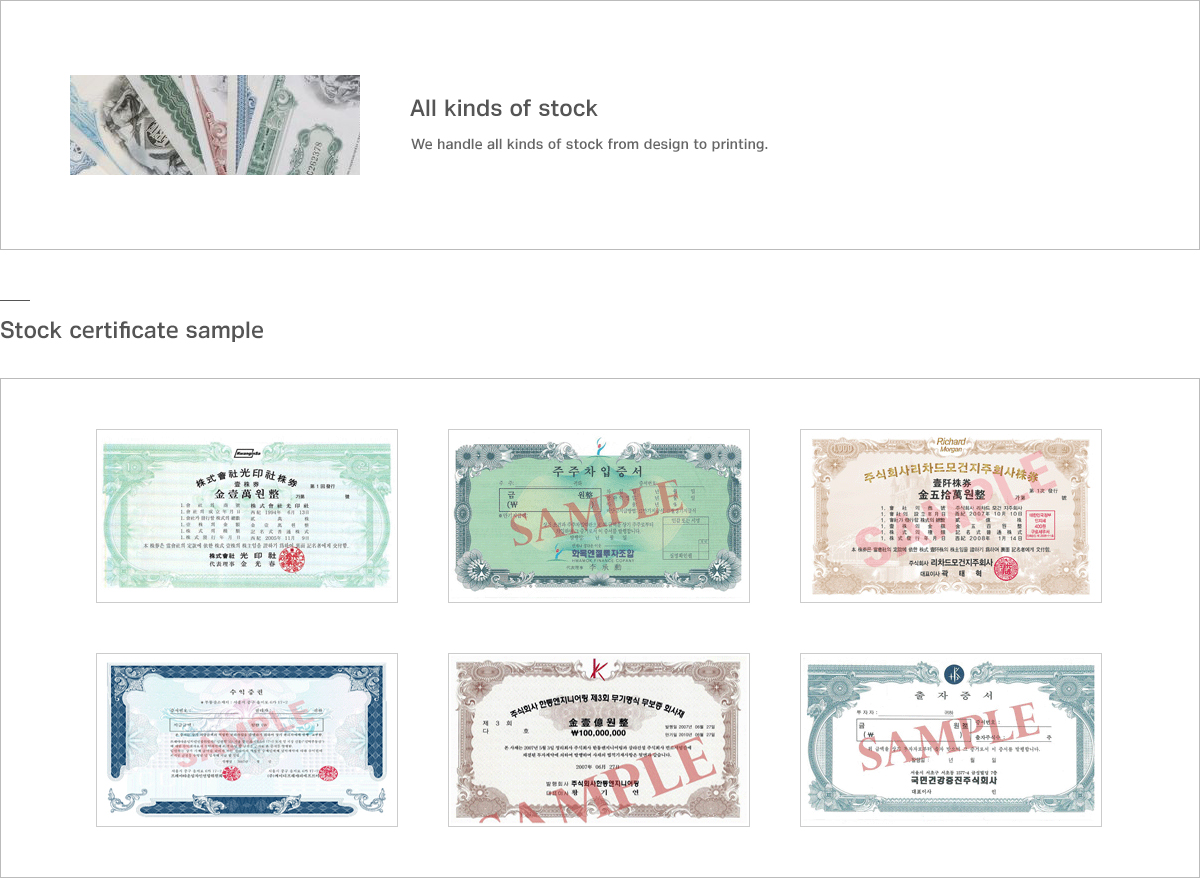Click the dancer figure logo atop the 주주차입증서 certificate

point(600,445)
